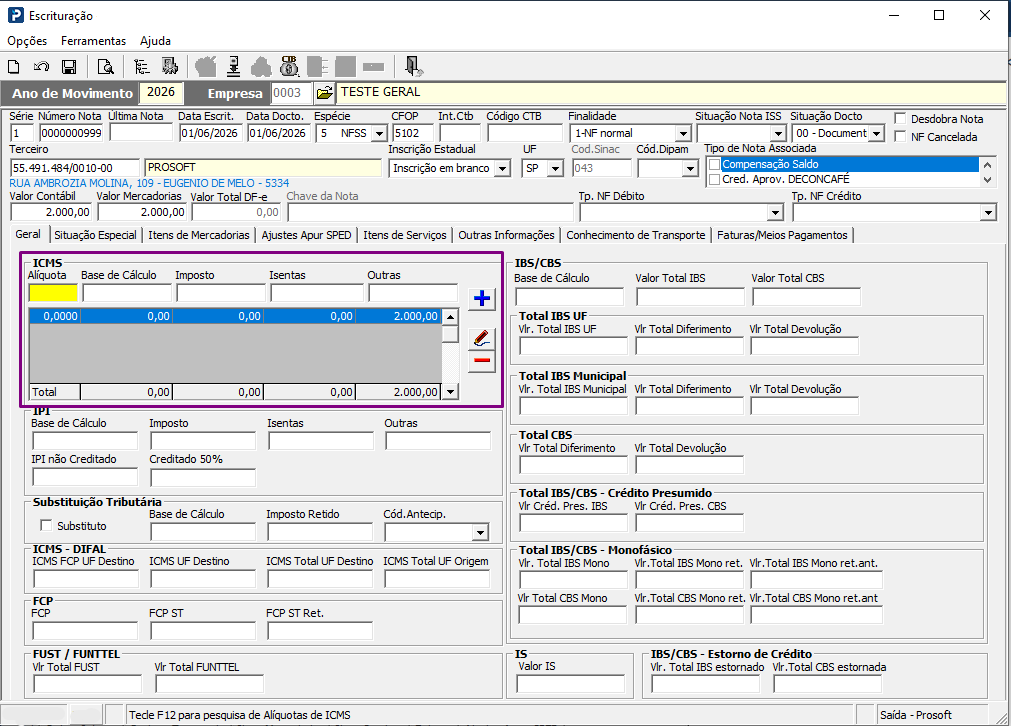Open the Ajuda menu

[155, 41]
